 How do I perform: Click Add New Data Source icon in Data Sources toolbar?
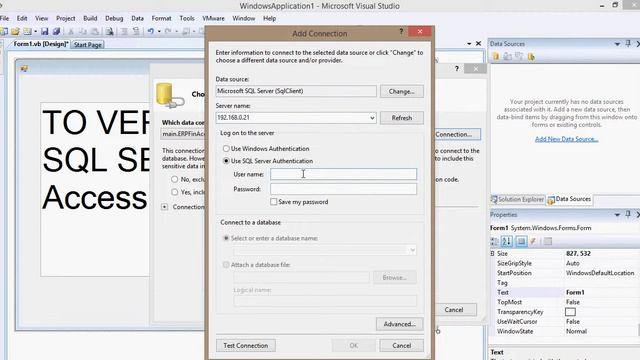click(496, 57)
